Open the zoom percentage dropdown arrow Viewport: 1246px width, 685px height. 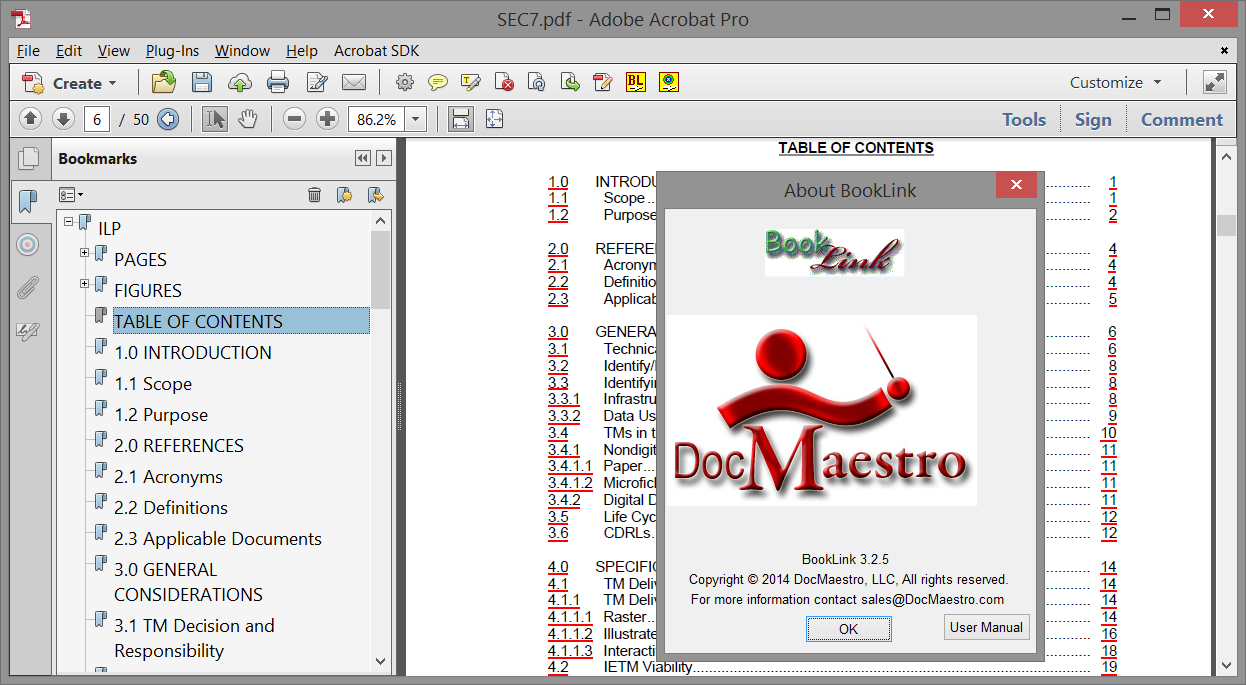[416, 119]
